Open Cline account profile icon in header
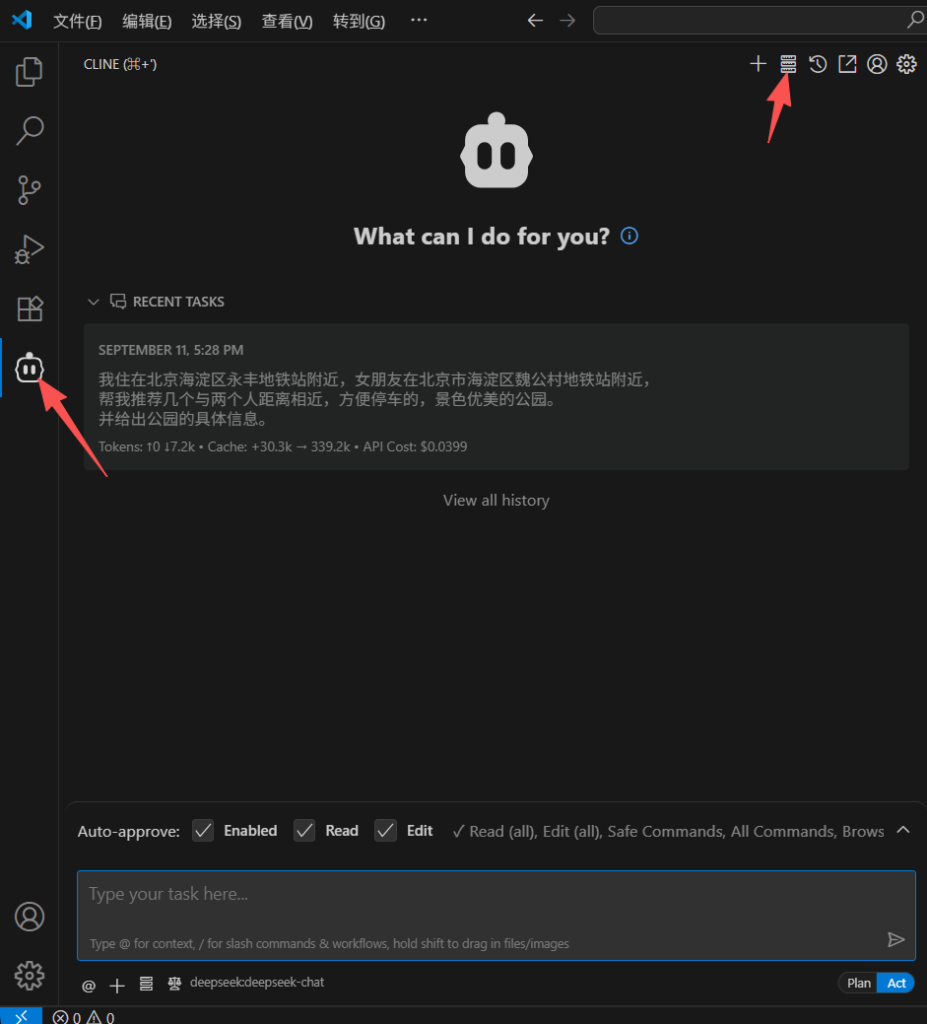 coord(877,64)
